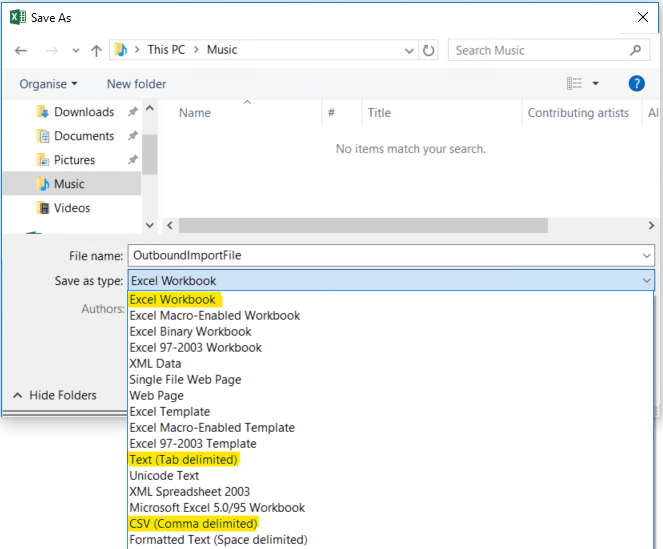
Task: Sort by Contributing artists column header
Action: [578, 113]
